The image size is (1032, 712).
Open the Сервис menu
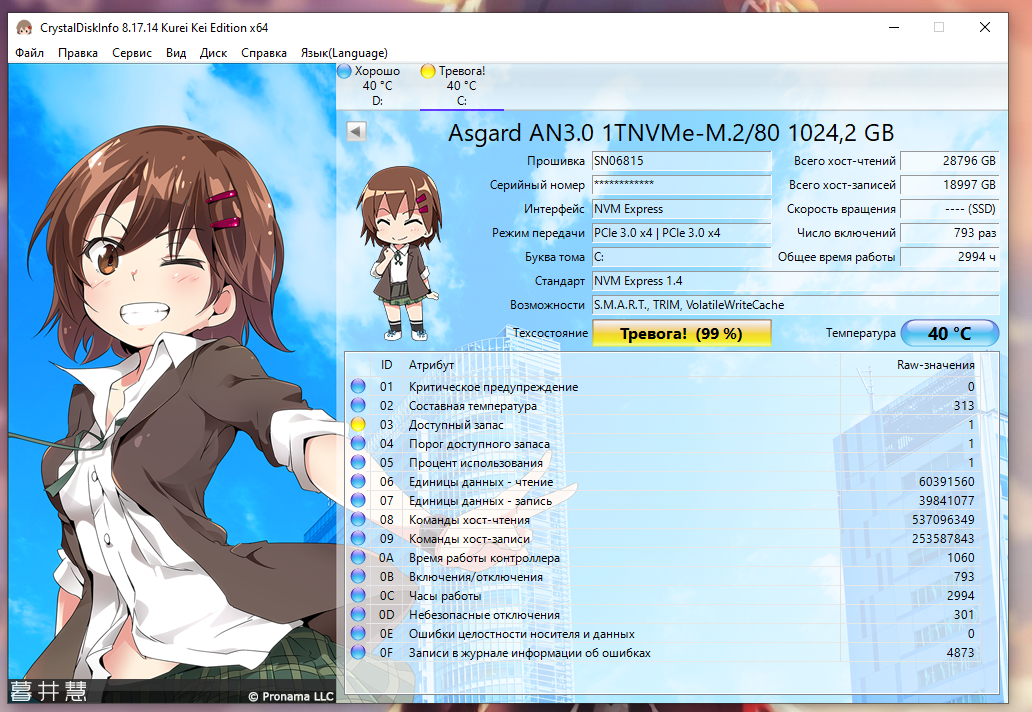point(132,53)
